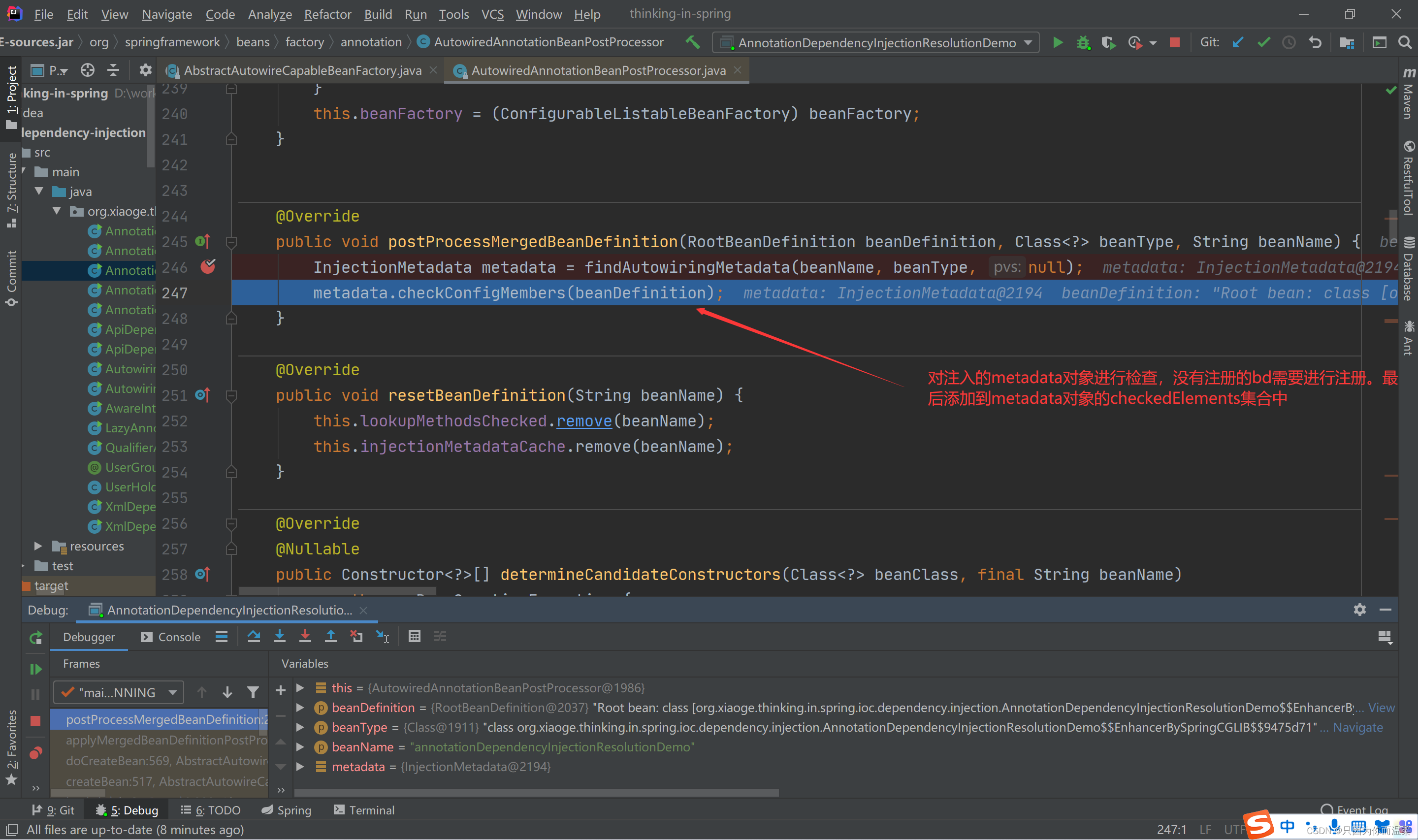Click the Step Into debug icon
Viewport: 1418px width, 840px height.
pyautogui.click(x=280, y=637)
